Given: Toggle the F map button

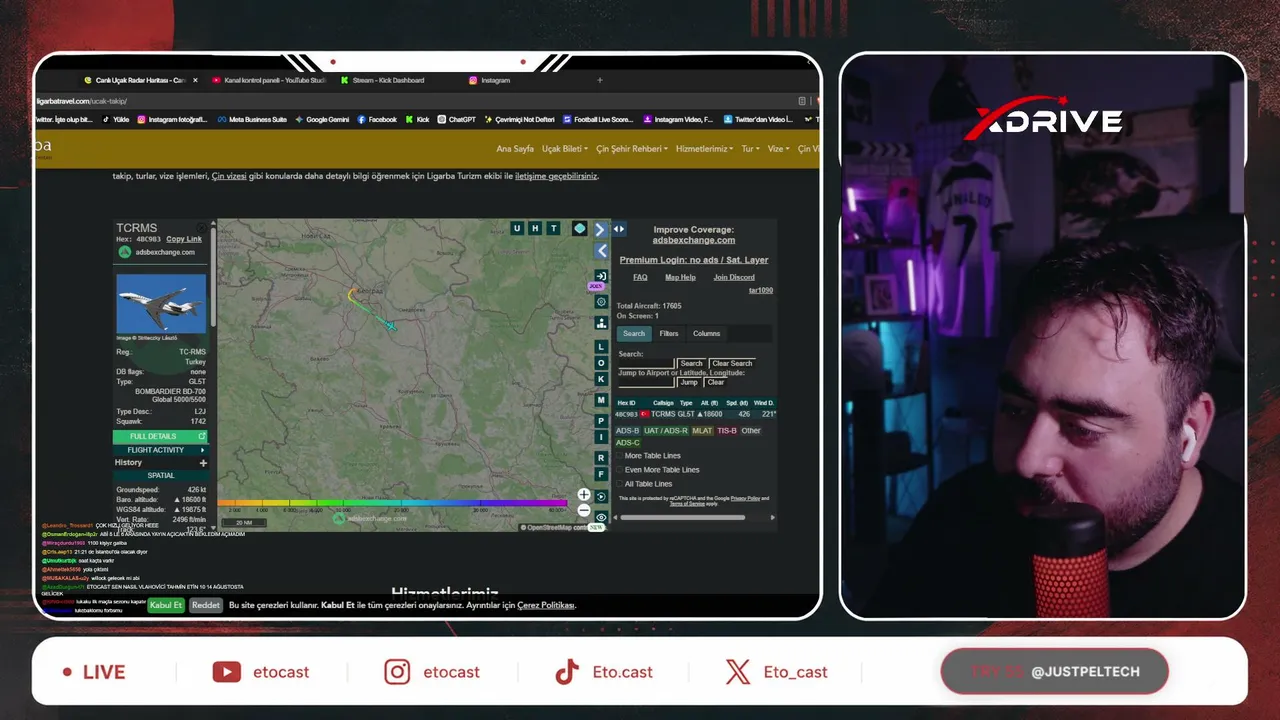Looking at the screenshot, I should tap(601, 474).
